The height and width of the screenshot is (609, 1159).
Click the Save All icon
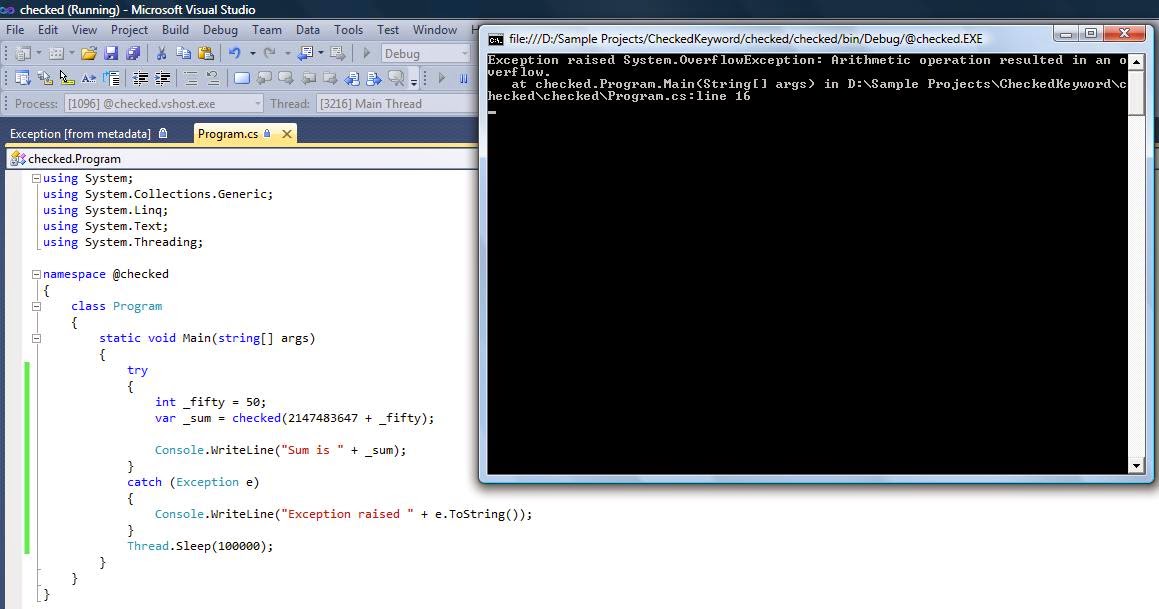(x=133, y=53)
